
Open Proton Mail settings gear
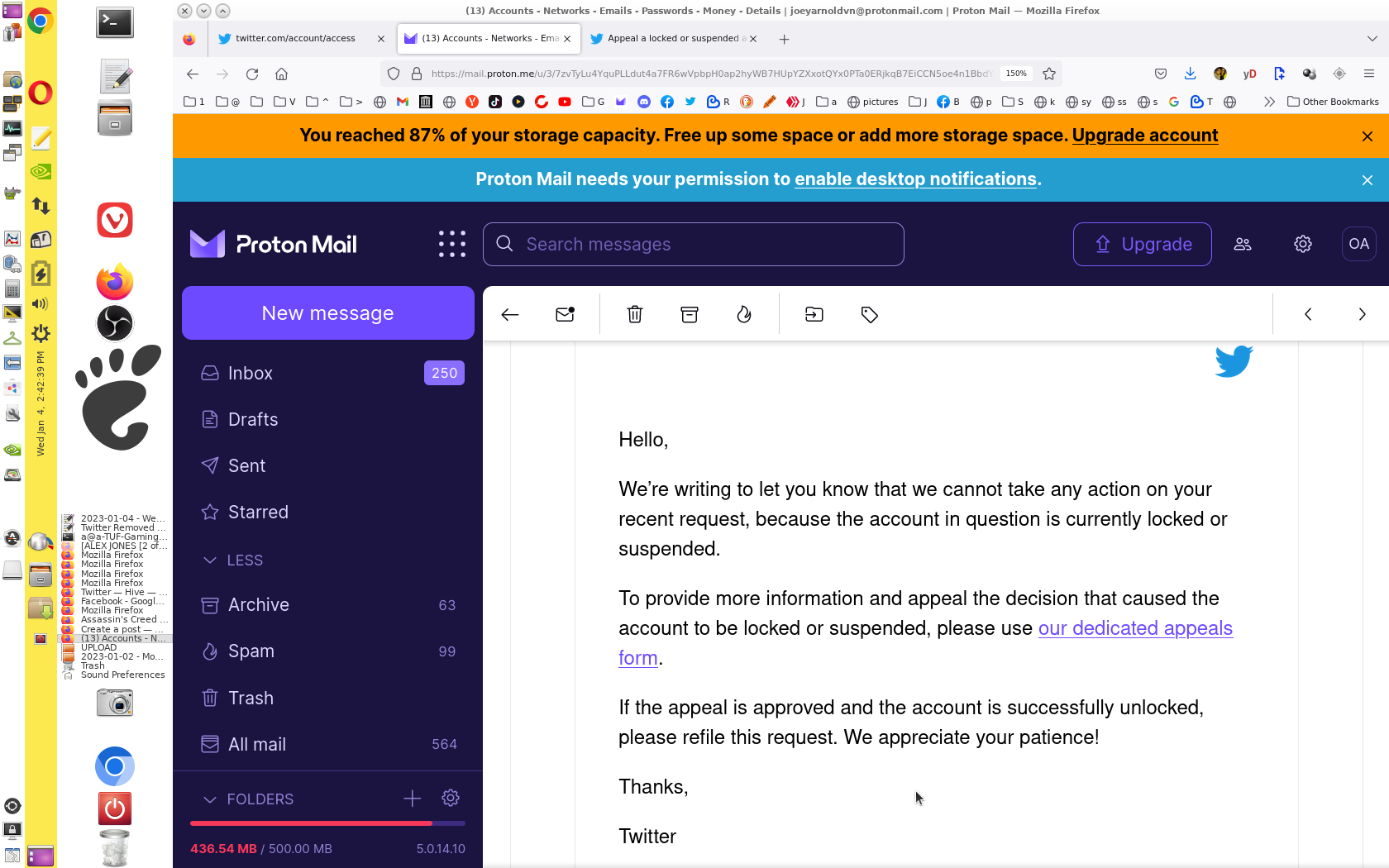pos(1303,244)
